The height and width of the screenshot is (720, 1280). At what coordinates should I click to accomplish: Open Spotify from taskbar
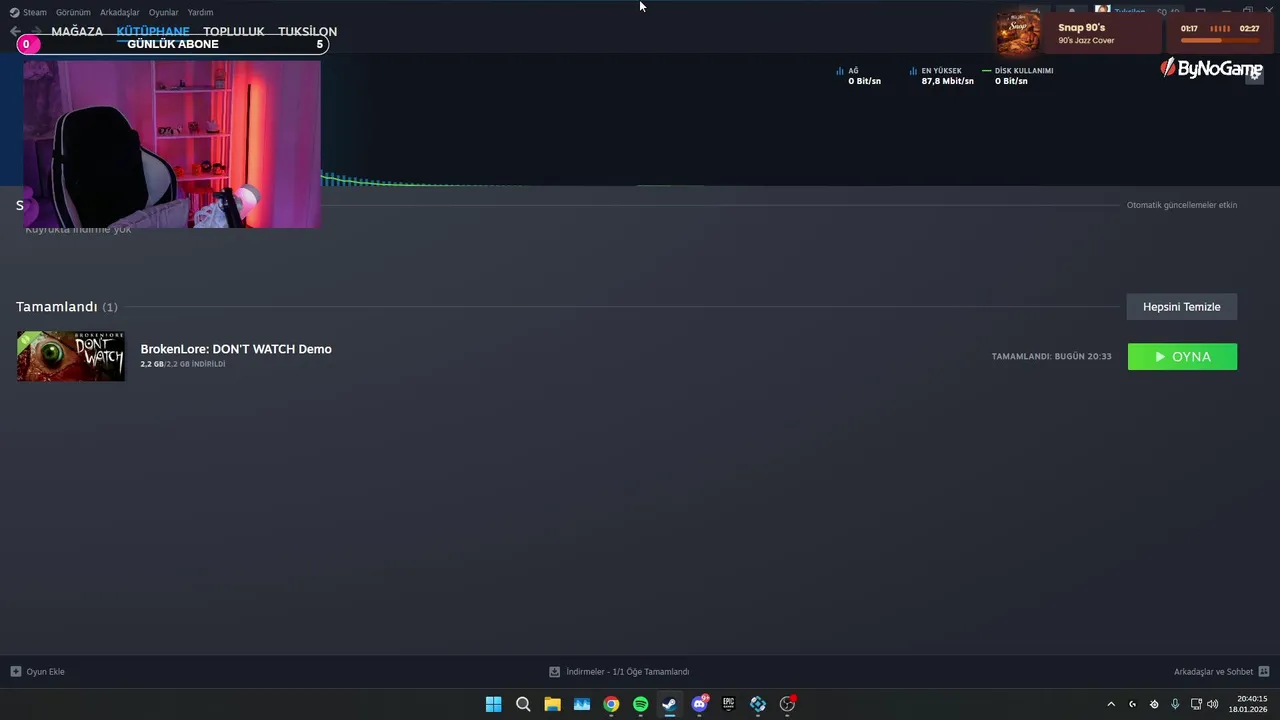[x=641, y=704]
